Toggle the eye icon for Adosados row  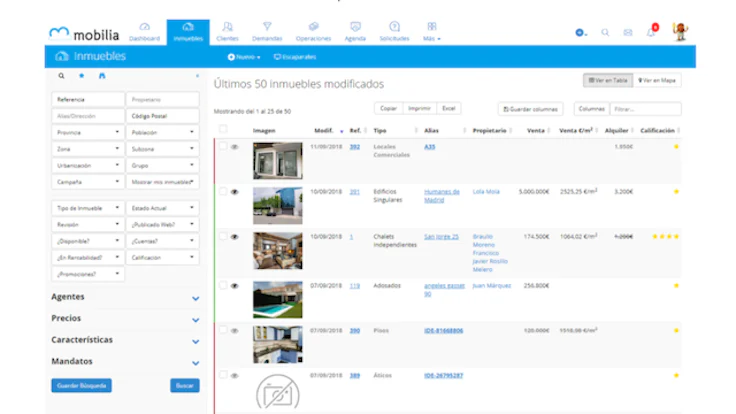[x=235, y=286]
